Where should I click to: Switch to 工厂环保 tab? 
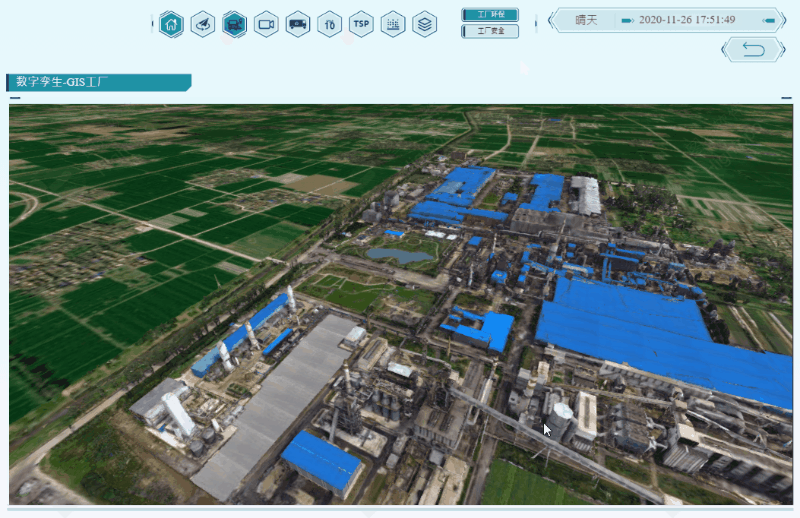pyautogui.click(x=490, y=15)
